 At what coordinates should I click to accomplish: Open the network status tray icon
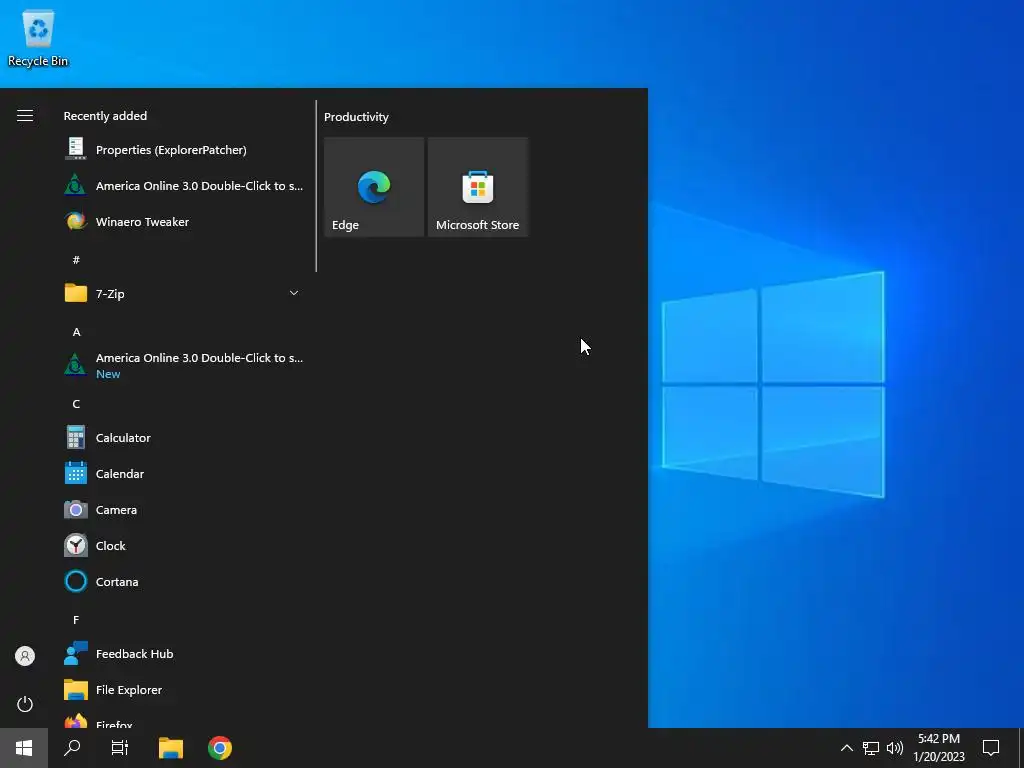pyautogui.click(x=871, y=748)
